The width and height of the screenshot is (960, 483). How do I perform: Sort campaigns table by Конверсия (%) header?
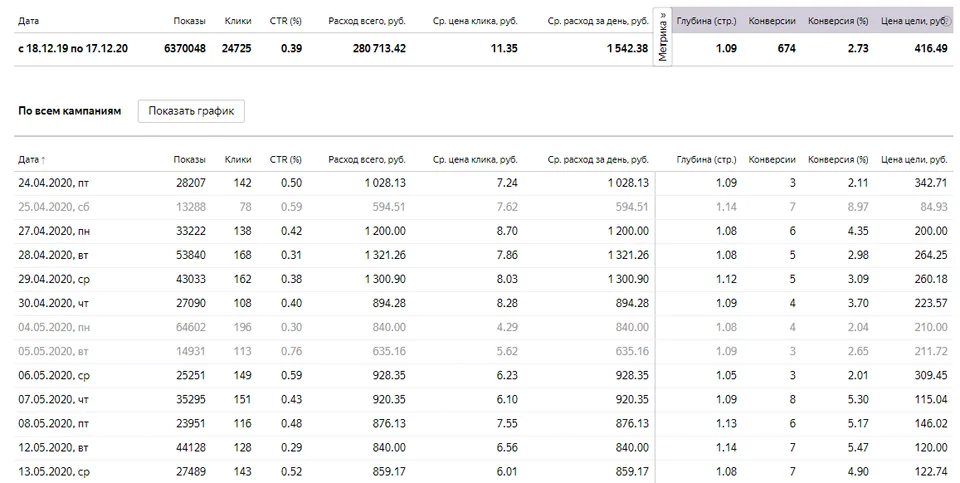tap(838, 159)
